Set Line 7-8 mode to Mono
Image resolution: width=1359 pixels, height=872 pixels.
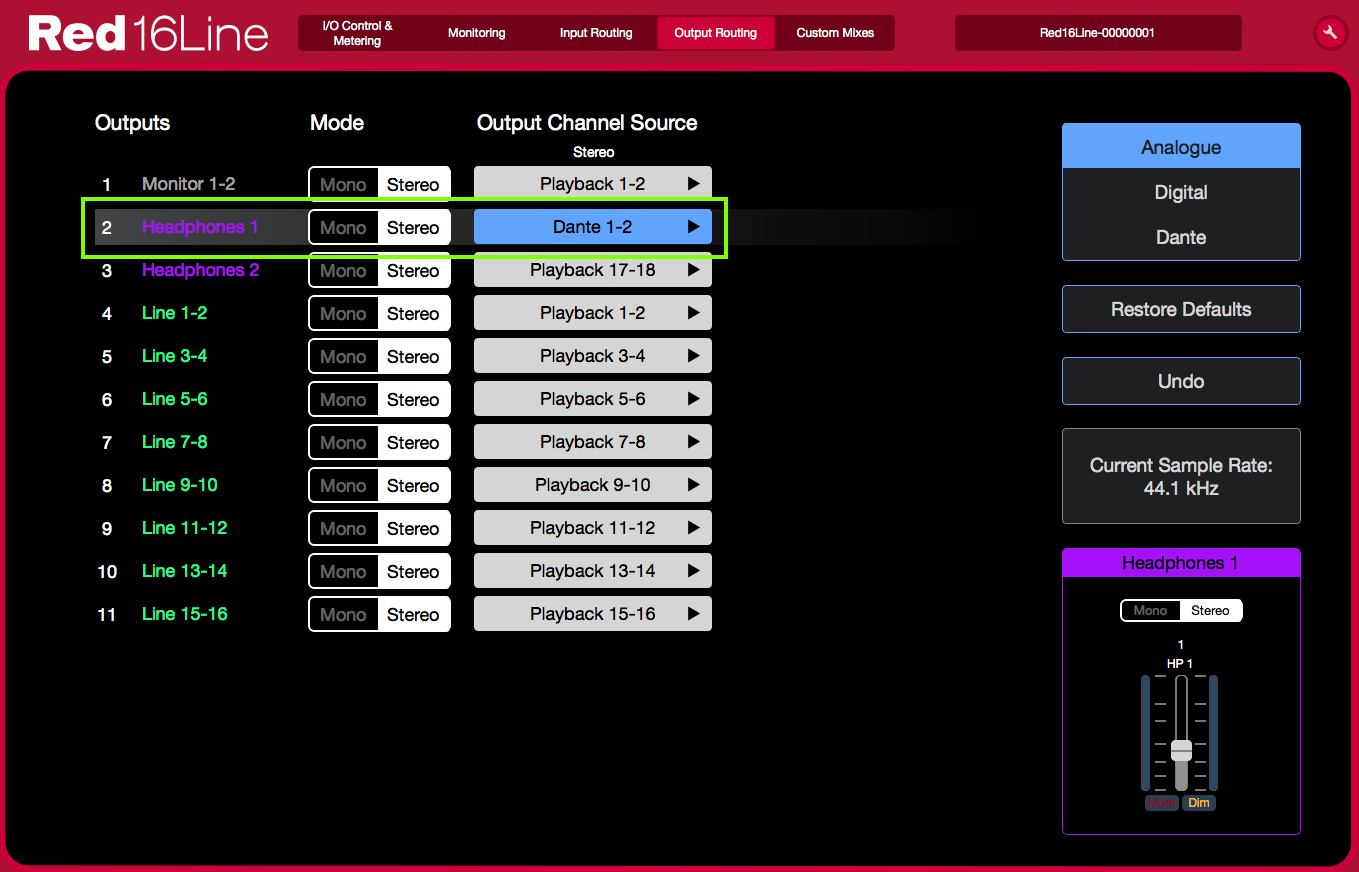coord(343,443)
